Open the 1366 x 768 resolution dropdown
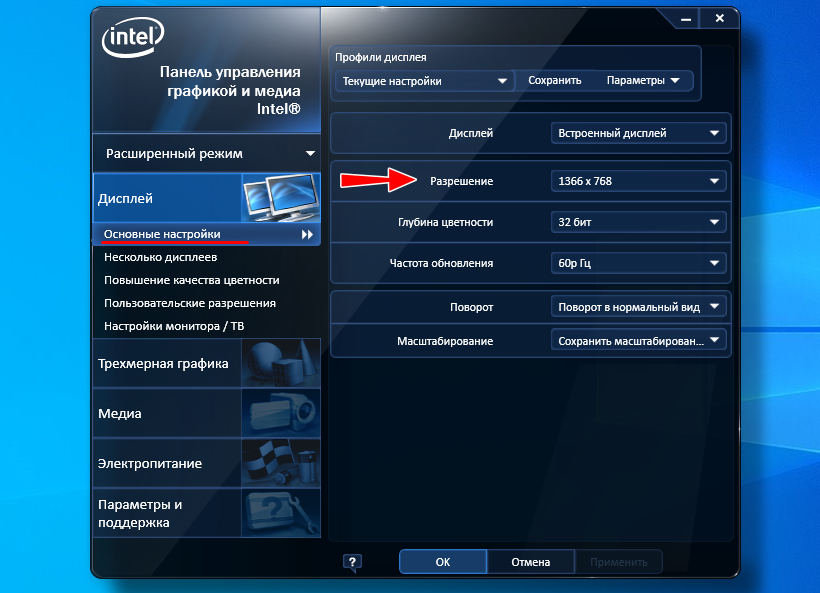 pos(639,181)
